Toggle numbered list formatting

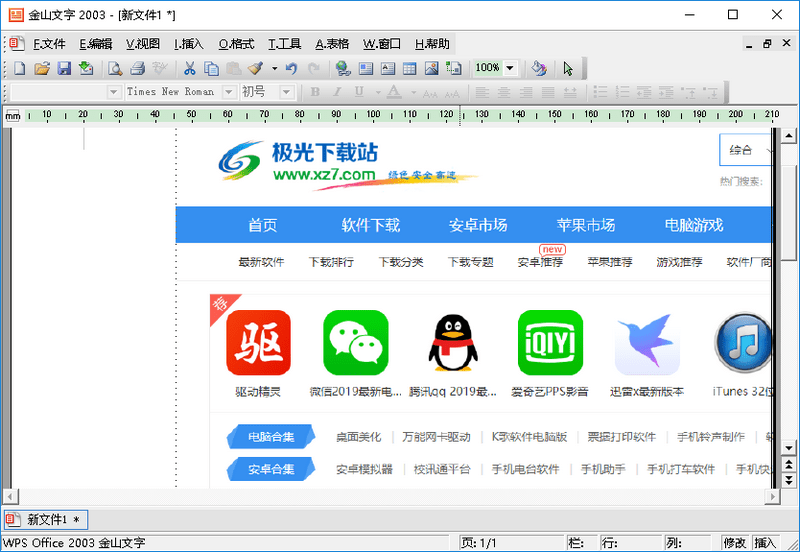click(x=622, y=92)
